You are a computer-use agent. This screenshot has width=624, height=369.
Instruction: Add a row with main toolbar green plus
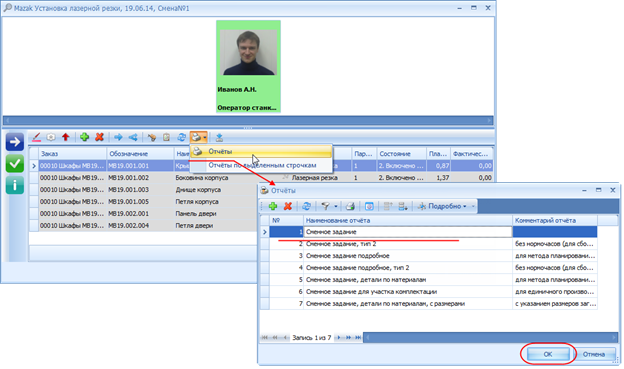pyautogui.click(x=84, y=137)
